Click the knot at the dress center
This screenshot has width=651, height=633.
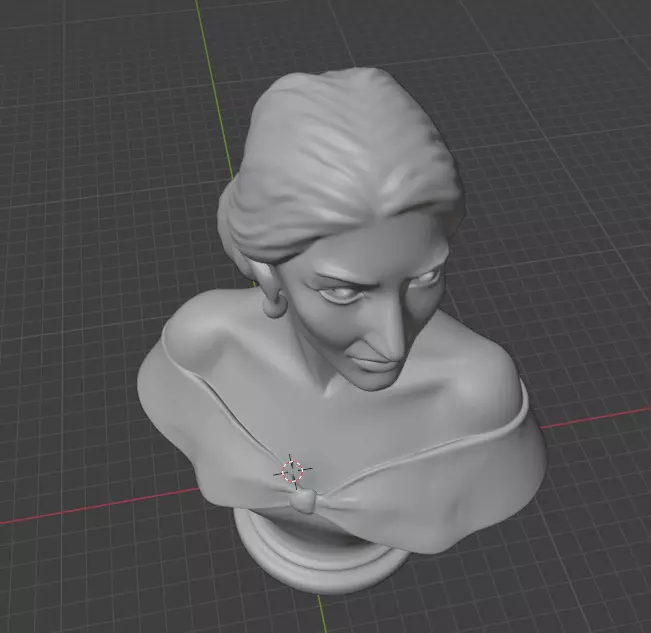click(x=303, y=501)
